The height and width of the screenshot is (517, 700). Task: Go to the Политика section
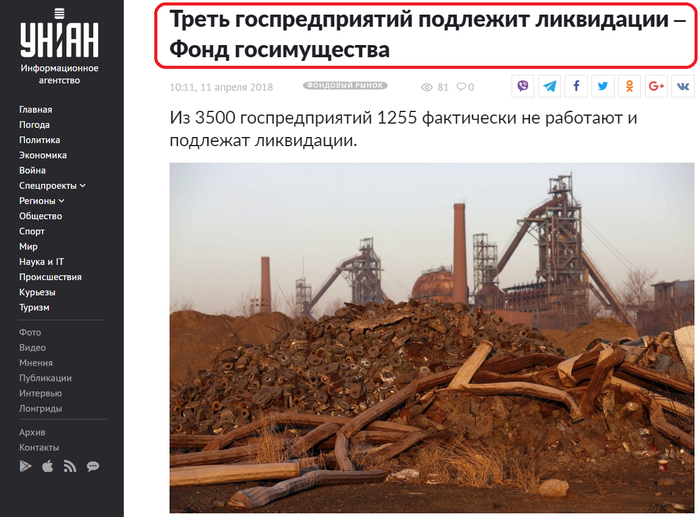(x=39, y=140)
